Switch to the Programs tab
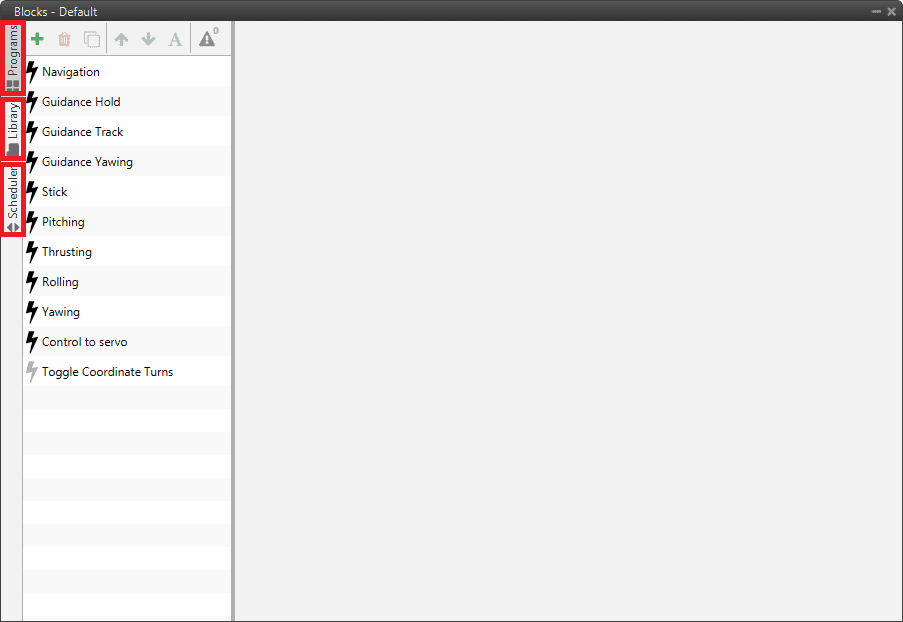This screenshot has height=622, width=903. [x=13, y=58]
